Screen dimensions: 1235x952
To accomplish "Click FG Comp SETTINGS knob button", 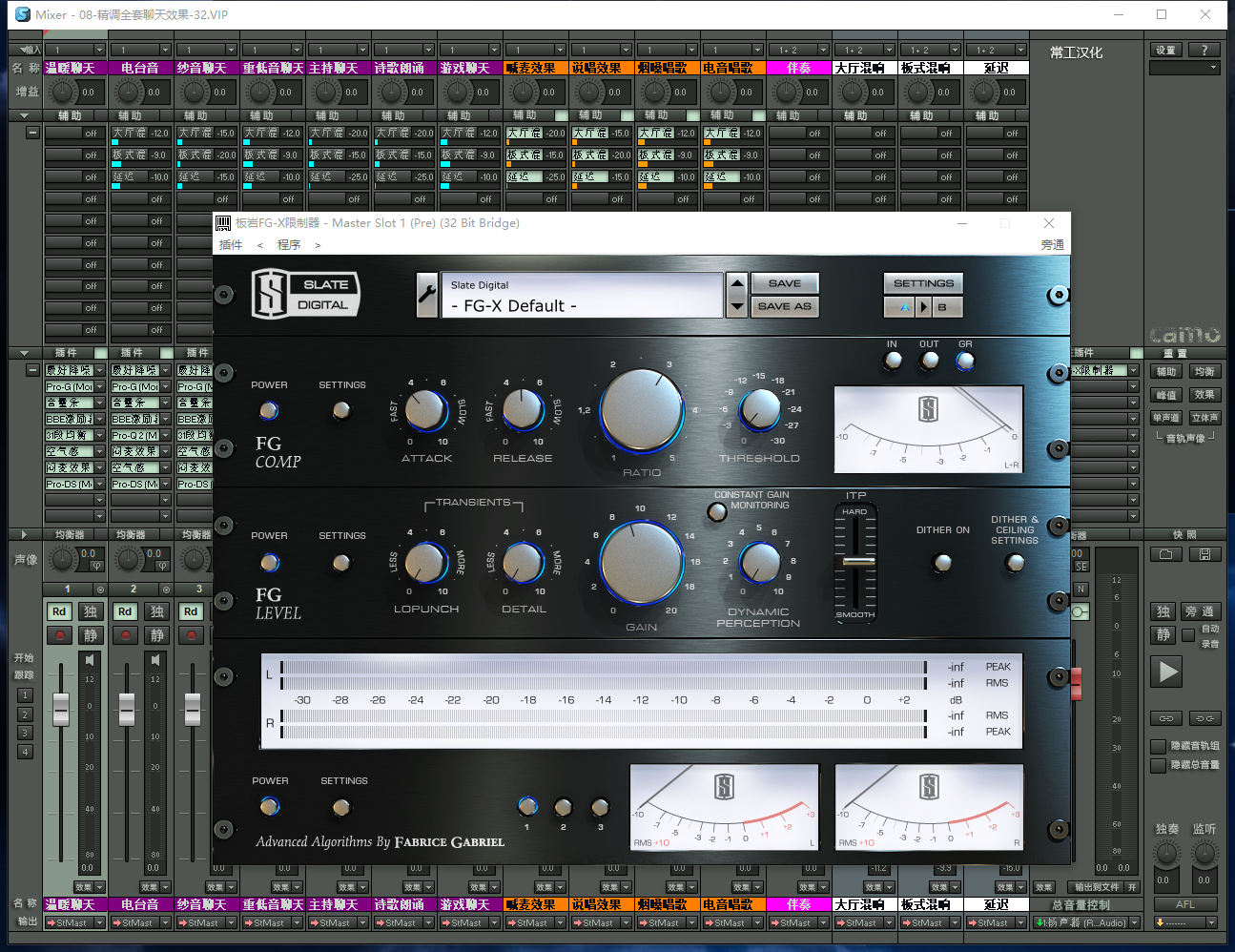I will coord(340,410).
